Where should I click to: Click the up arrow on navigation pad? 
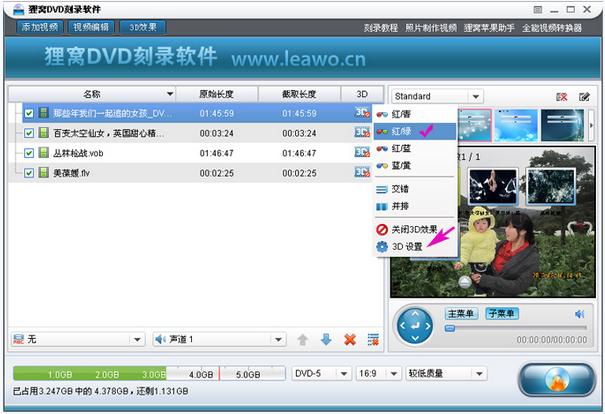pos(415,314)
